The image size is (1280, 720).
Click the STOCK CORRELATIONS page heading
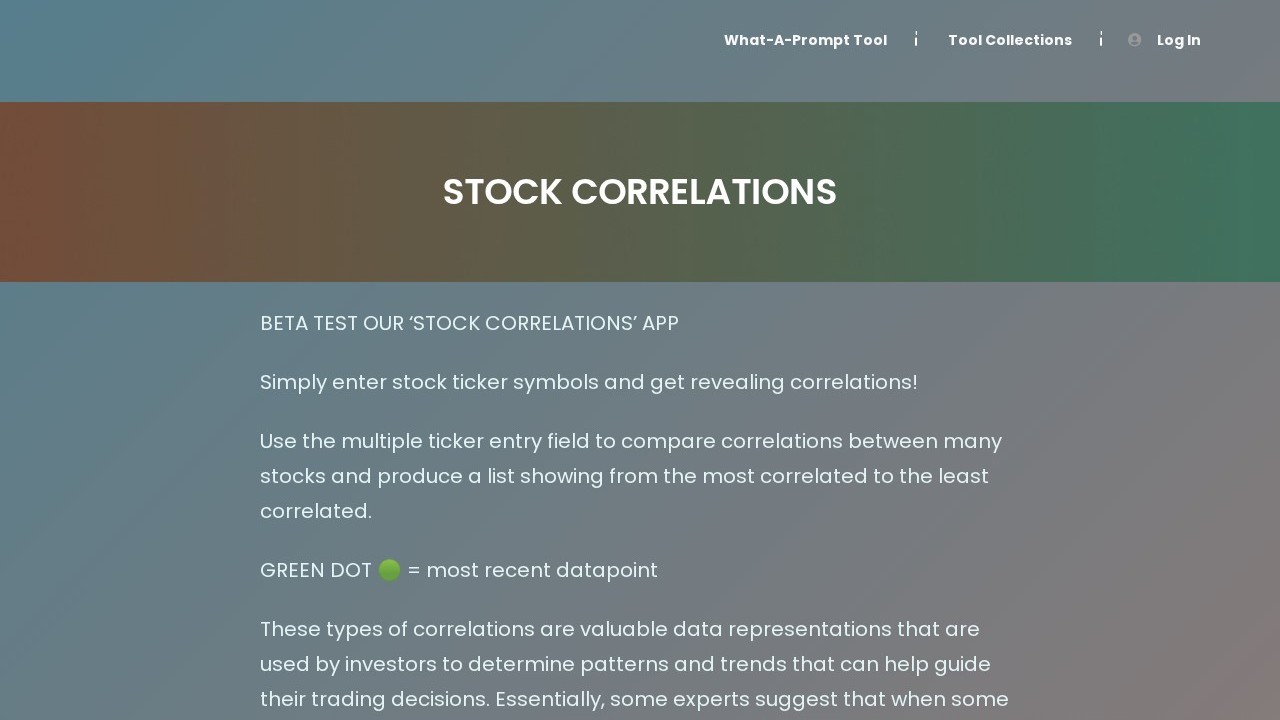[640, 192]
